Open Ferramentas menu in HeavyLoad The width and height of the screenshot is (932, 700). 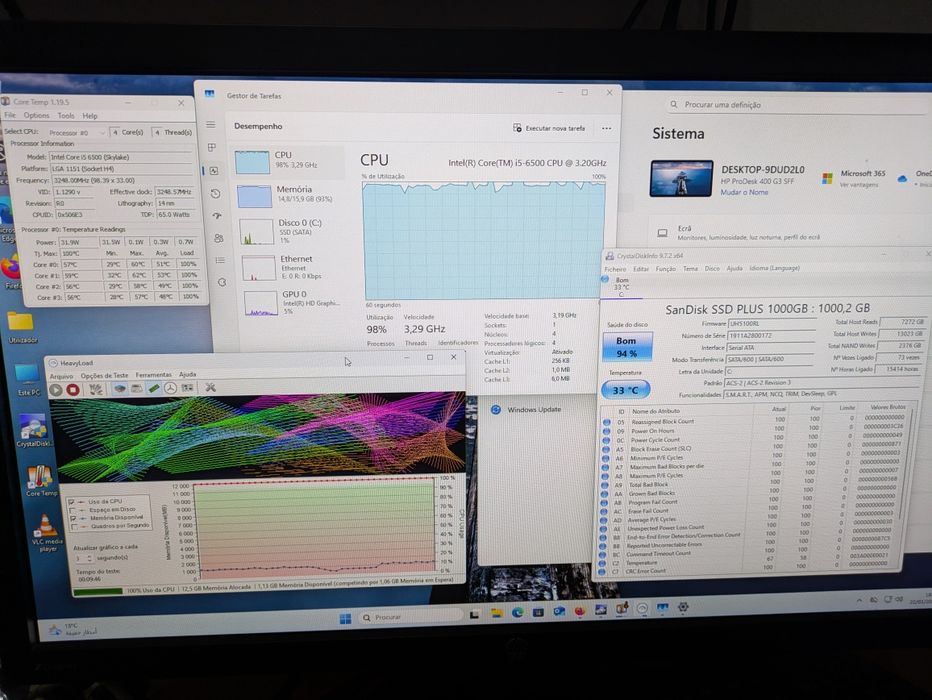[x=153, y=375]
